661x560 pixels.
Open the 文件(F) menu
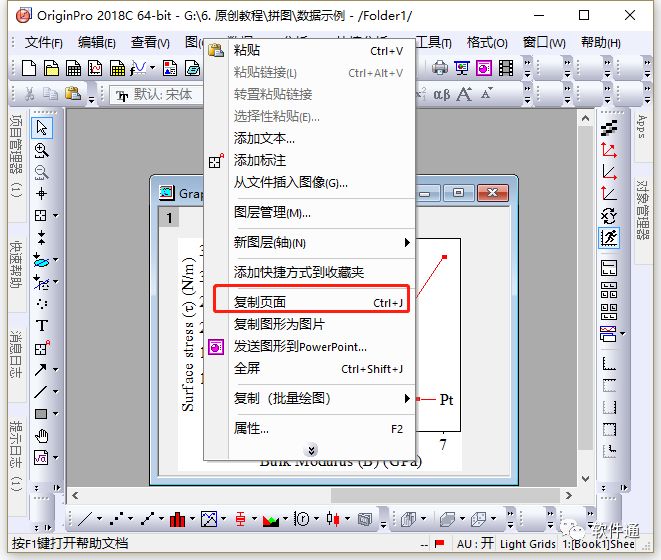tap(43, 43)
